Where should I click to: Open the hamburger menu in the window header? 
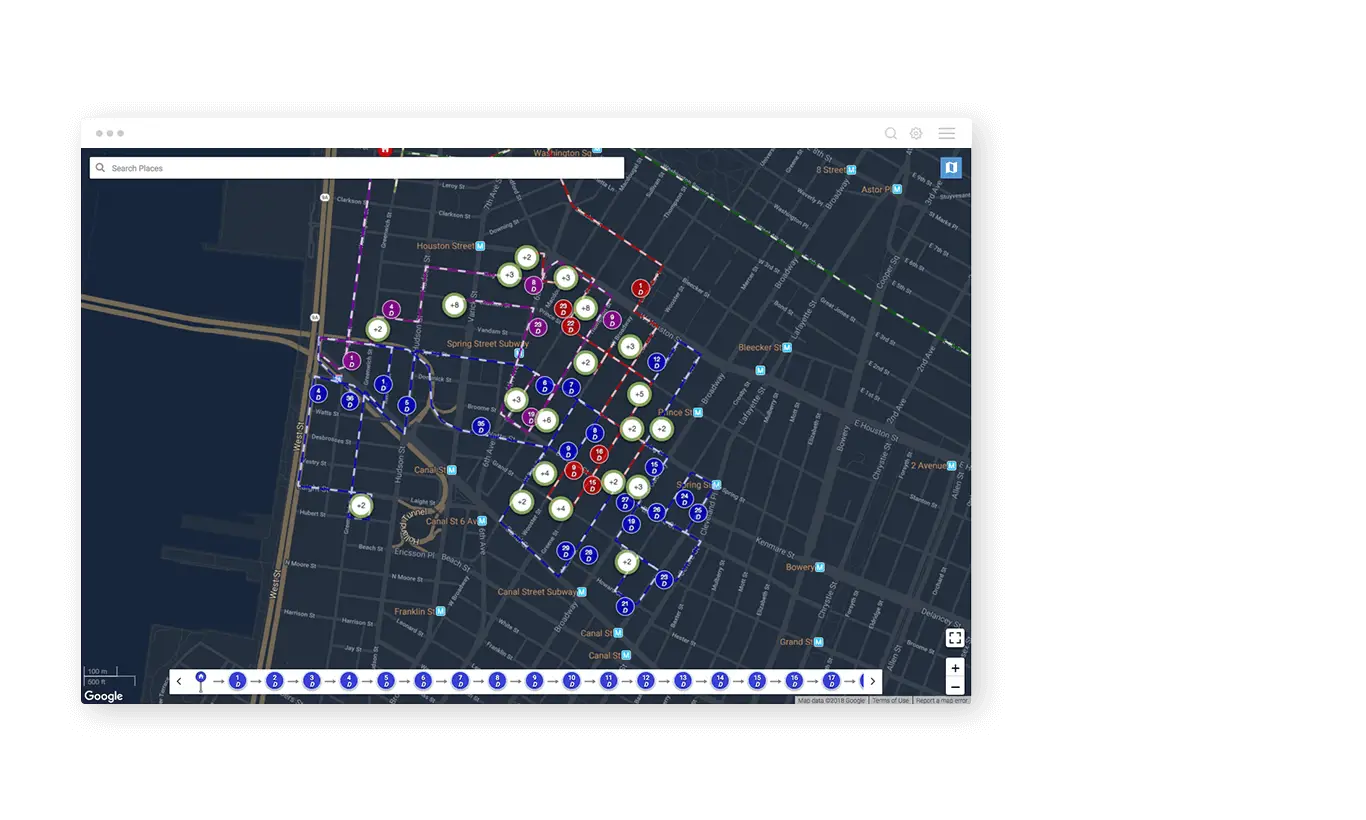[x=946, y=133]
